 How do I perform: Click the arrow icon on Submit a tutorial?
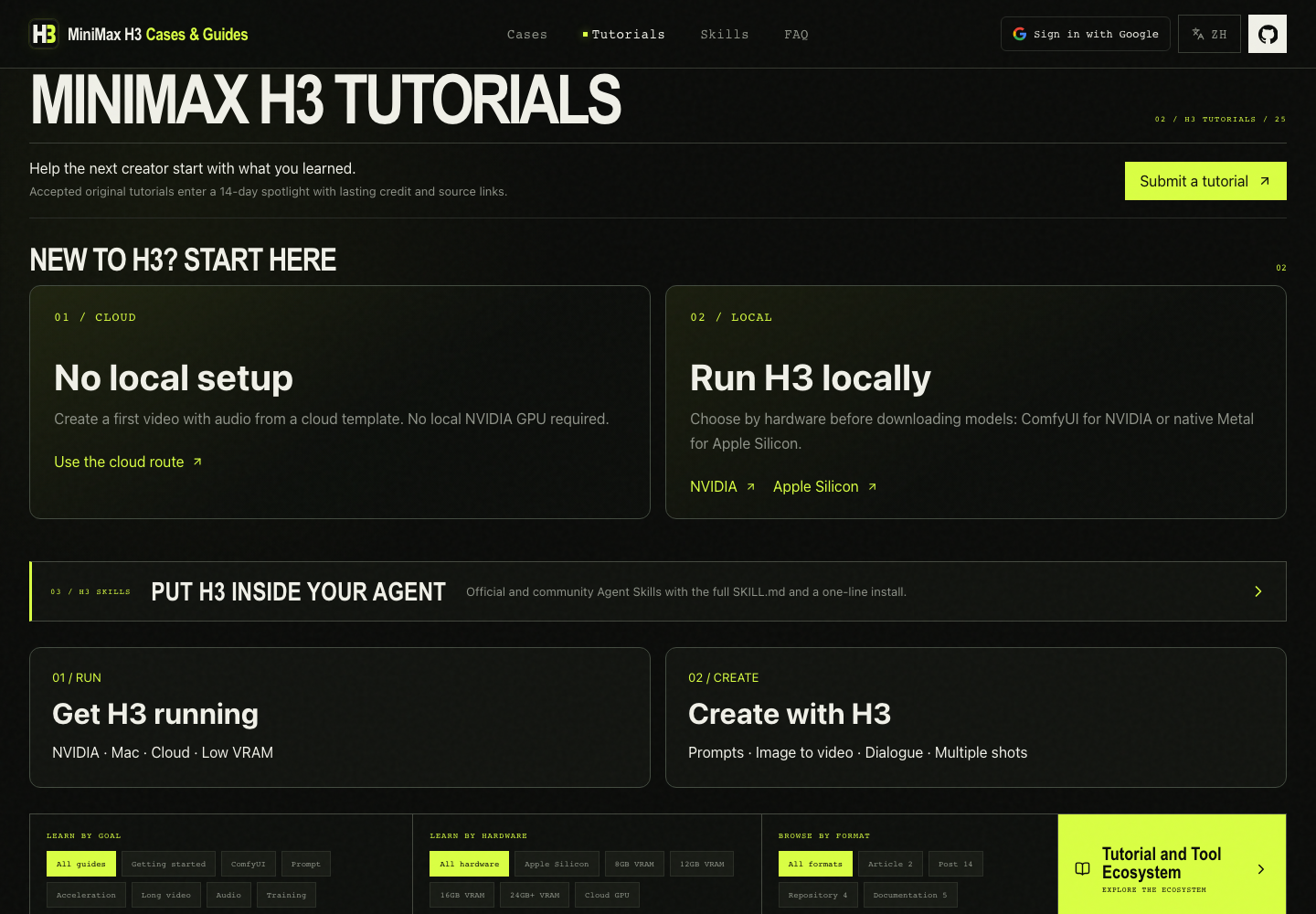point(1265,181)
